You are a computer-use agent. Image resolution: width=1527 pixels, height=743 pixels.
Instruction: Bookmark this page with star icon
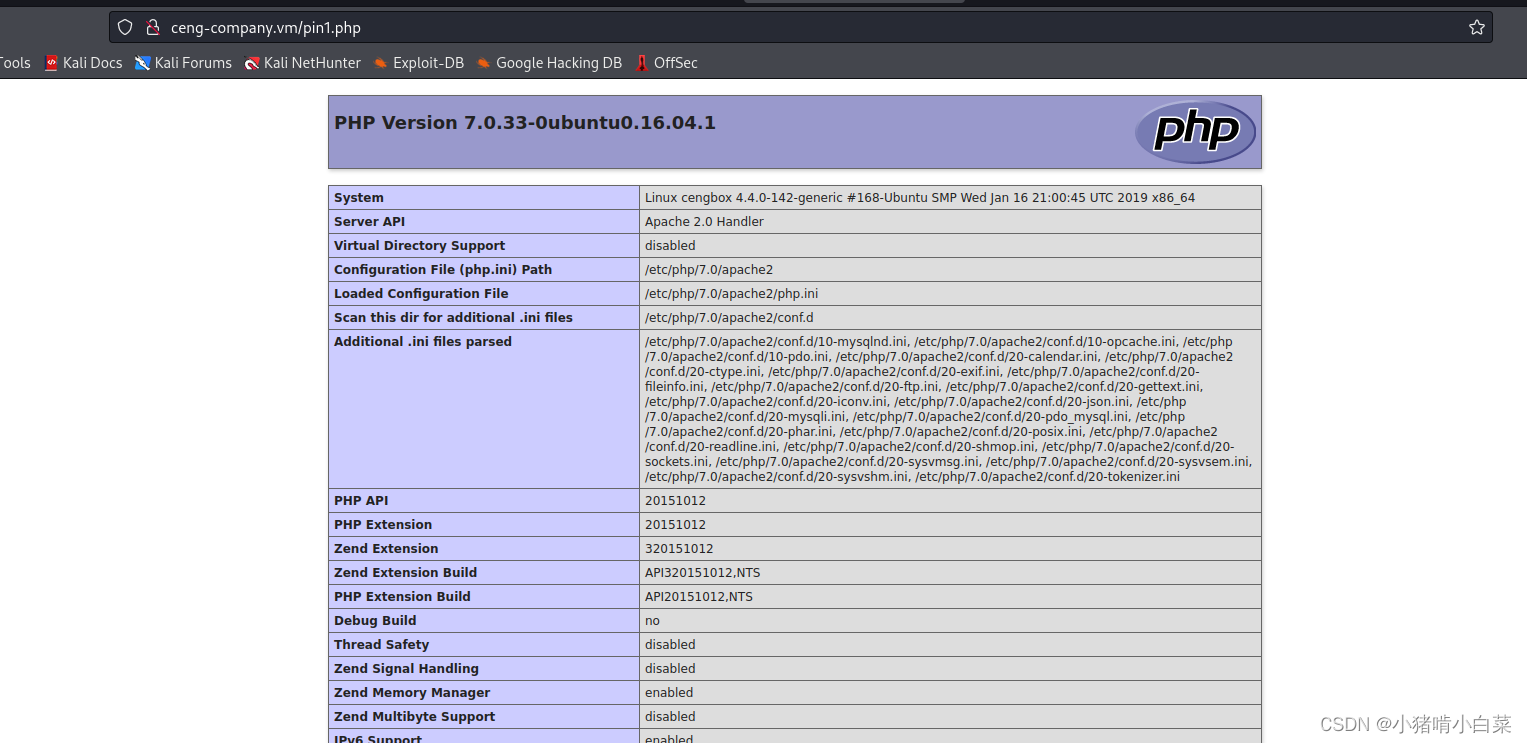click(1476, 27)
